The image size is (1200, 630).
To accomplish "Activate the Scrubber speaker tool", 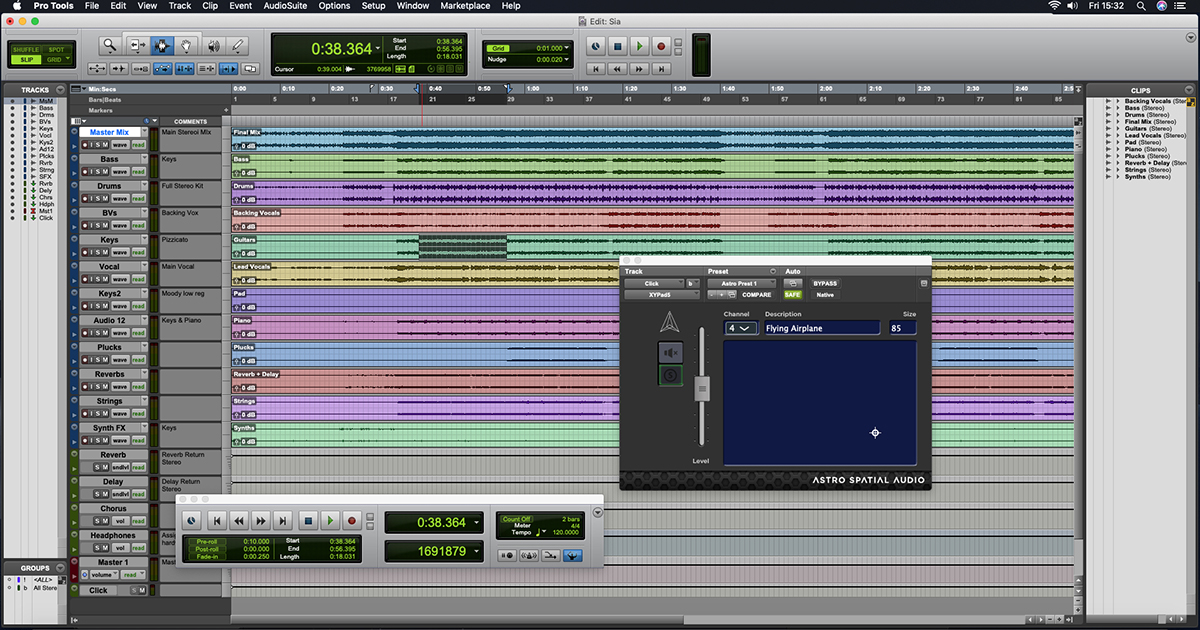I will (x=213, y=45).
